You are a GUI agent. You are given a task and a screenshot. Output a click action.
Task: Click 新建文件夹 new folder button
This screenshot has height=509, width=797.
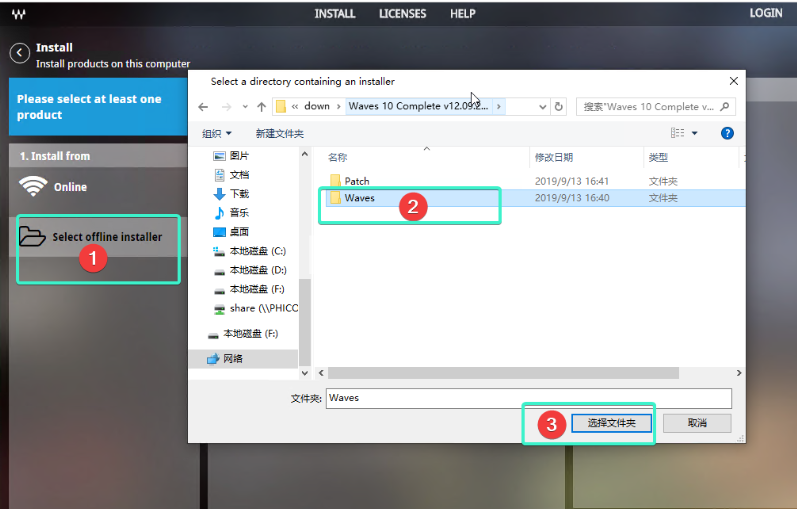pyautogui.click(x=280, y=134)
